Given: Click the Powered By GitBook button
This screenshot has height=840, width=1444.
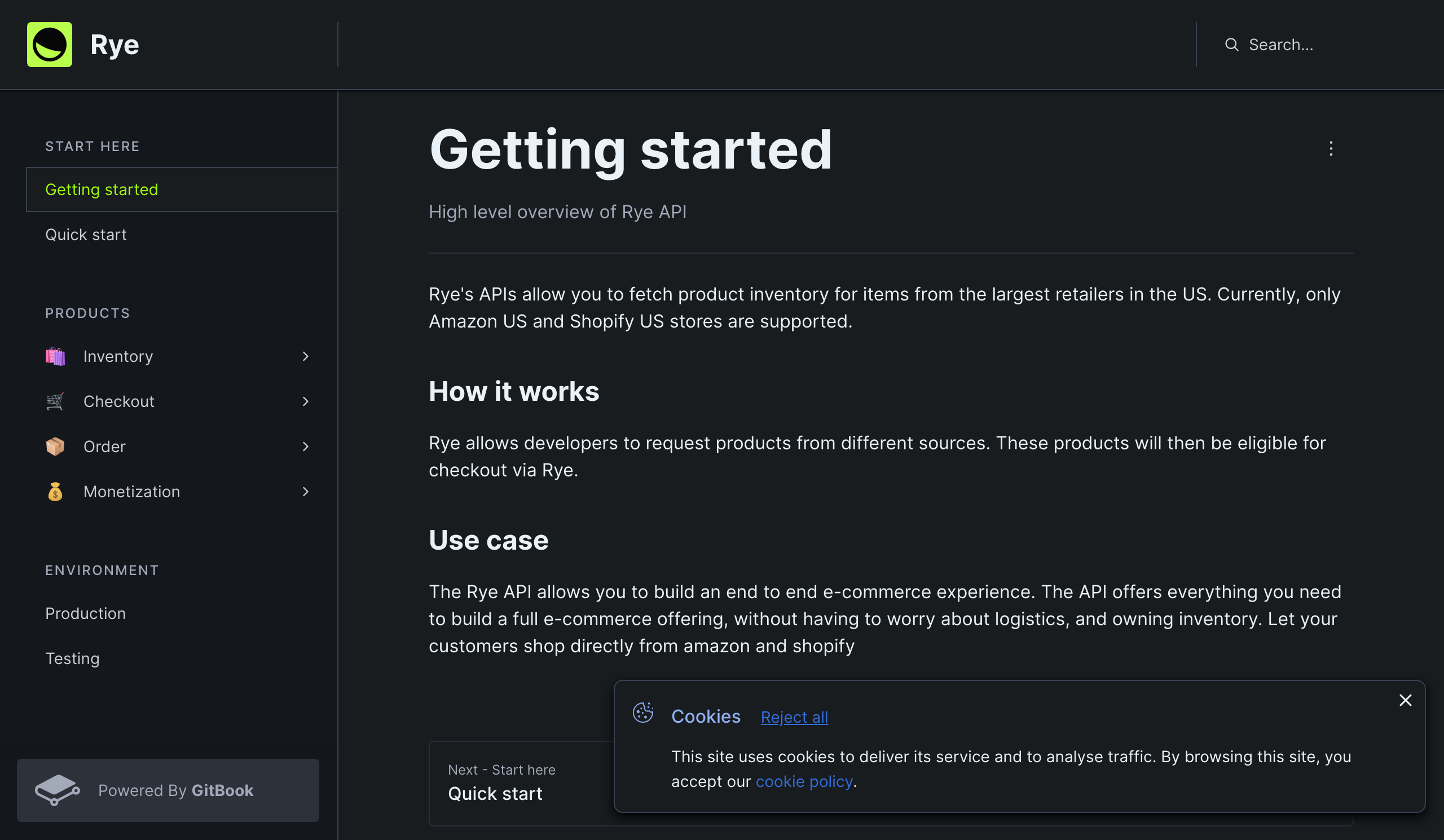Looking at the screenshot, I should coord(168,790).
